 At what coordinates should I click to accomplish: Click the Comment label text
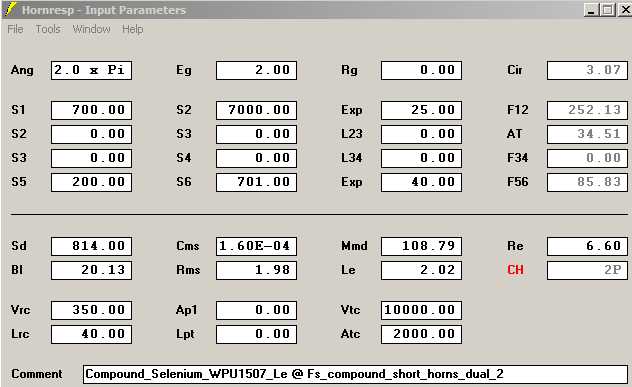pyautogui.click(x=37, y=374)
